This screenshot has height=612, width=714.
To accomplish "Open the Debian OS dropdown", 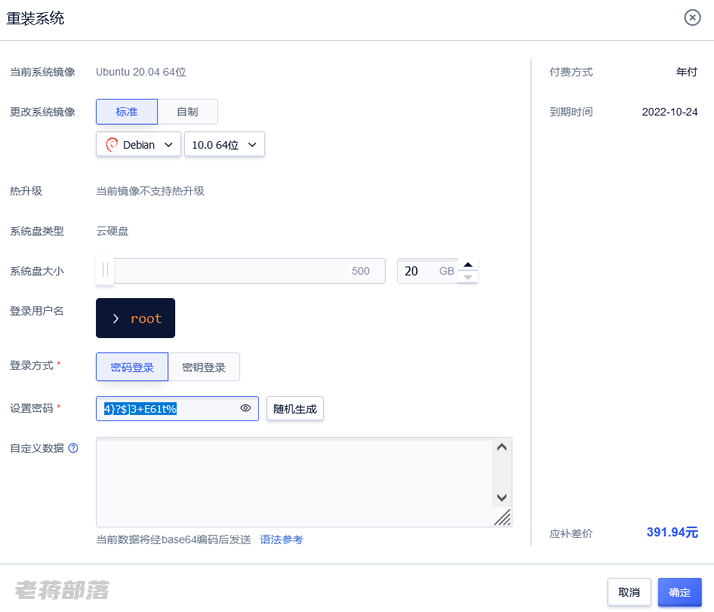I will point(138,144).
